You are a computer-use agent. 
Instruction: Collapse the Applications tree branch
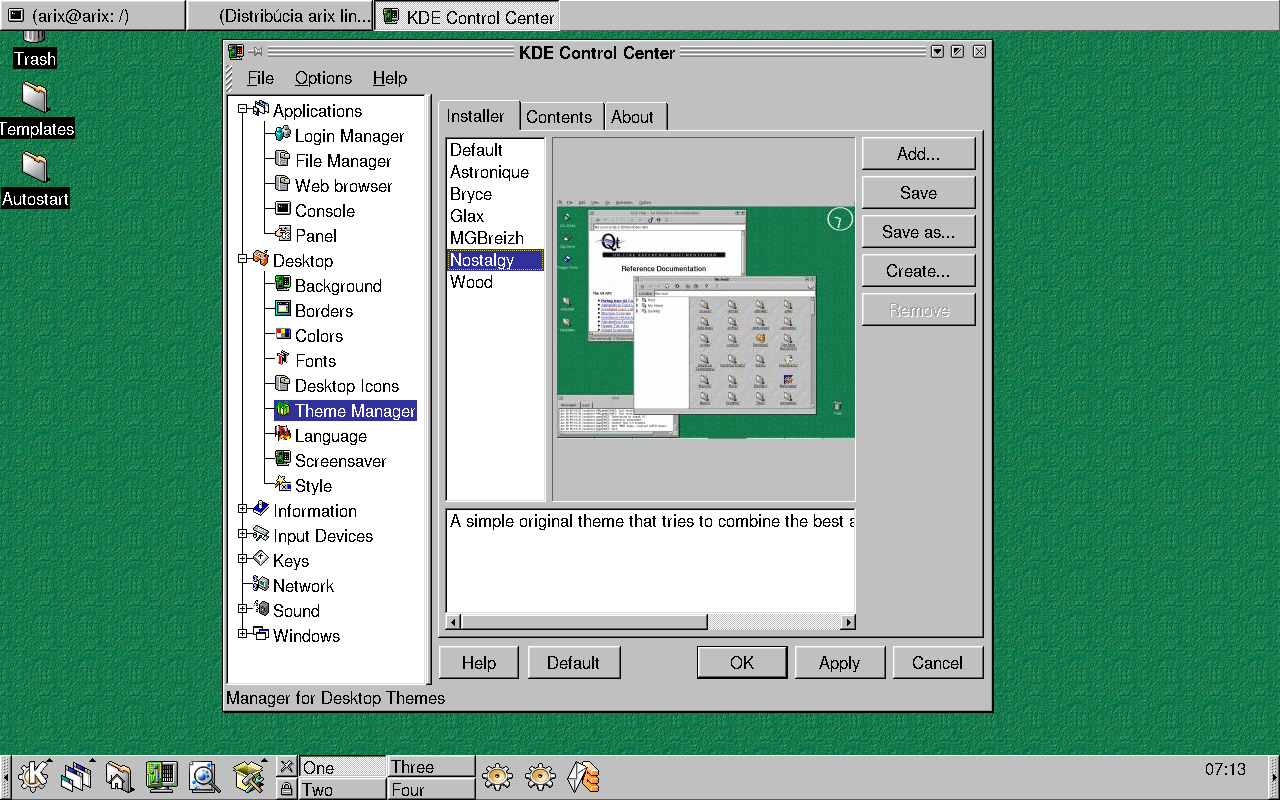(x=242, y=109)
